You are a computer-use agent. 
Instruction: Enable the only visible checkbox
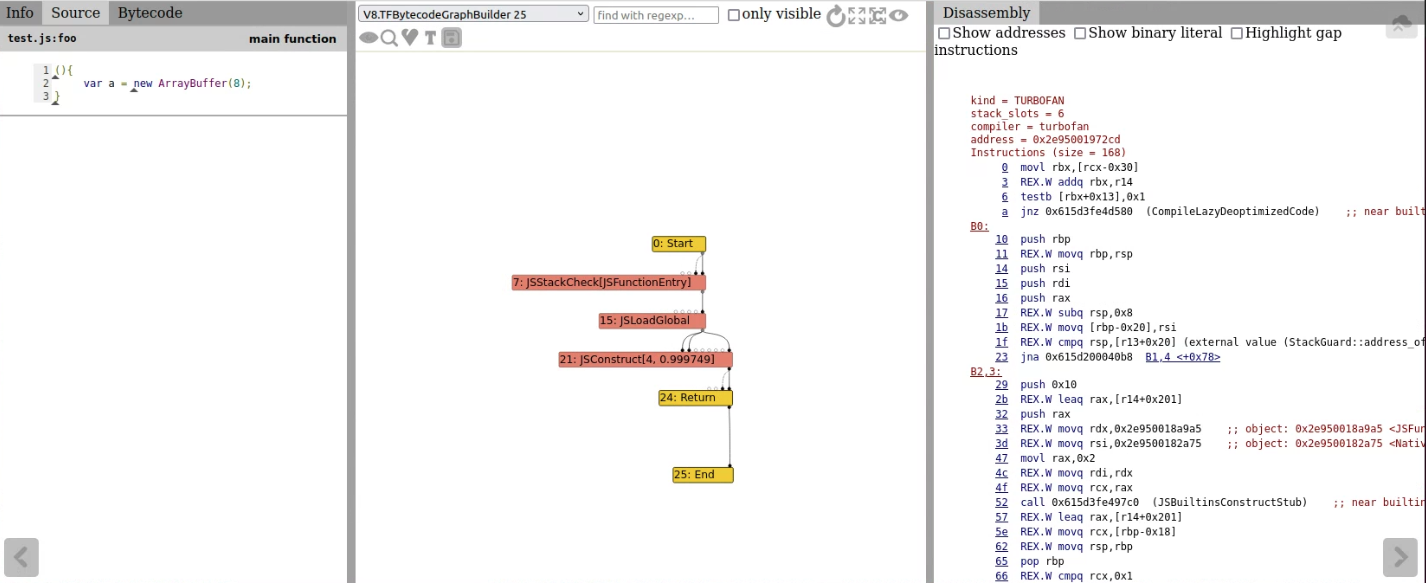click(x=734, y=15)
